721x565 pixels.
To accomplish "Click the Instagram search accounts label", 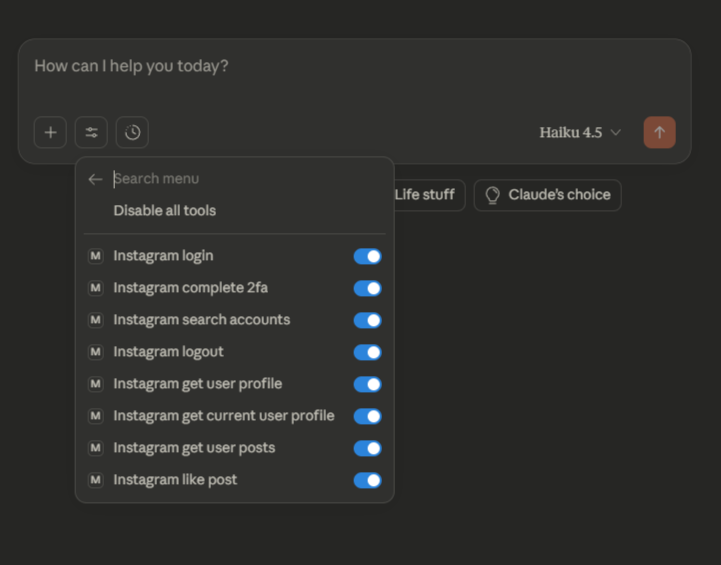I will tap(202, 320).
